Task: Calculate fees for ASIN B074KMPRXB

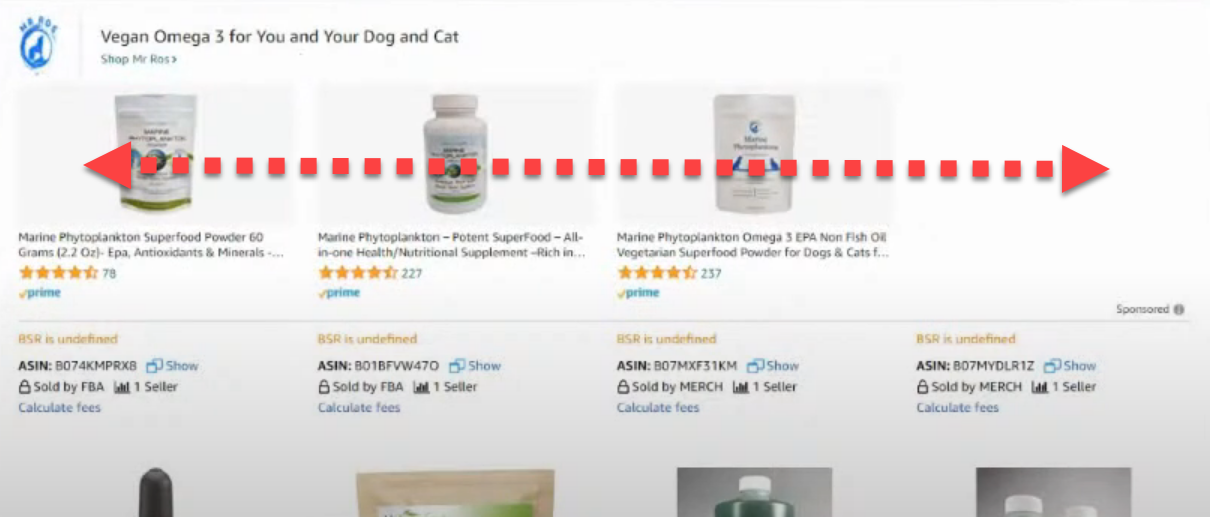Action: pos(59,408)
